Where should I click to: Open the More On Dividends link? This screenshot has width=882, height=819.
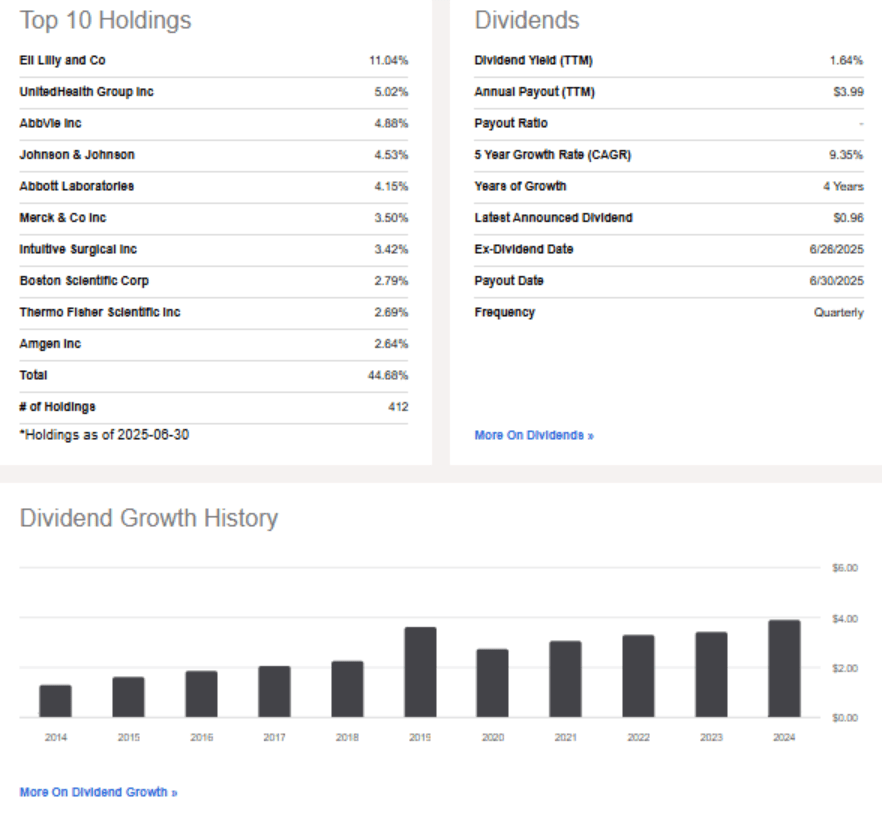click(x=533, y=436)
